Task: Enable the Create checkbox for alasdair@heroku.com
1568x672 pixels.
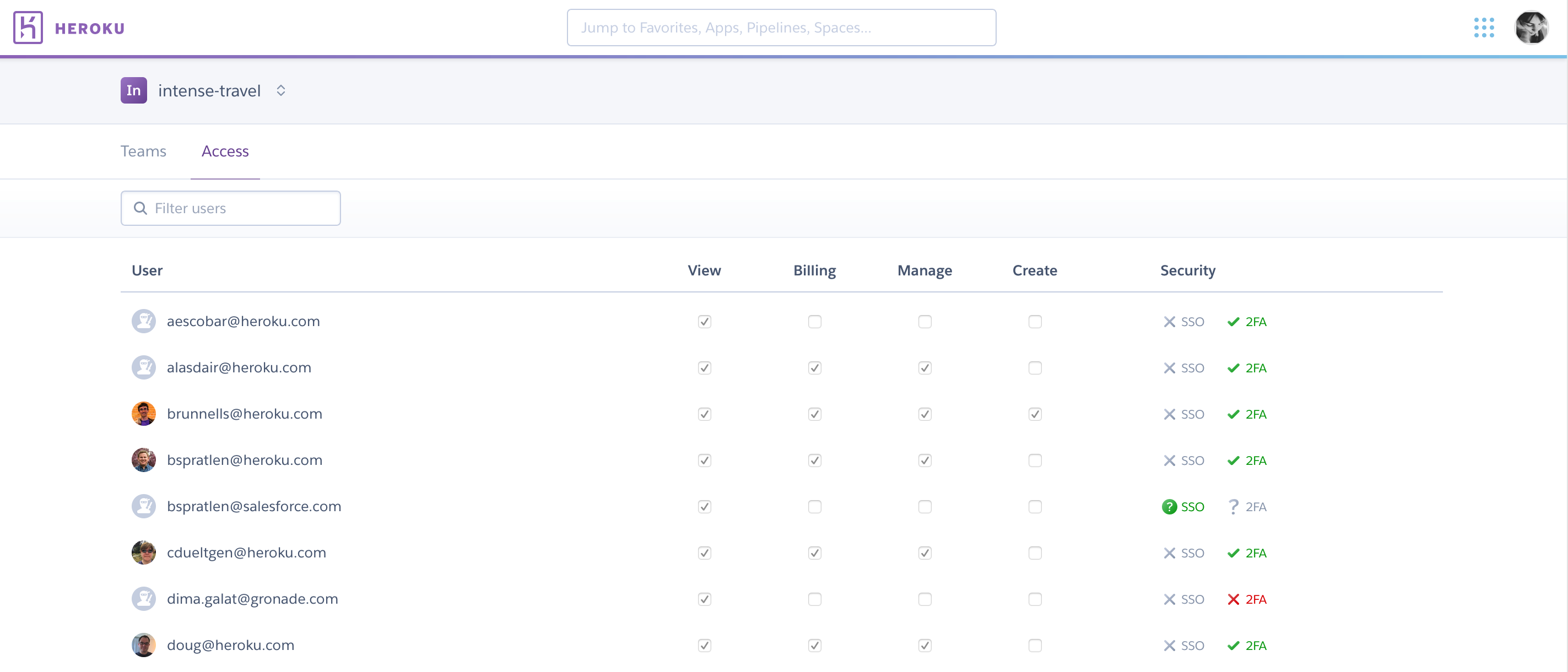Action: 1034,367
